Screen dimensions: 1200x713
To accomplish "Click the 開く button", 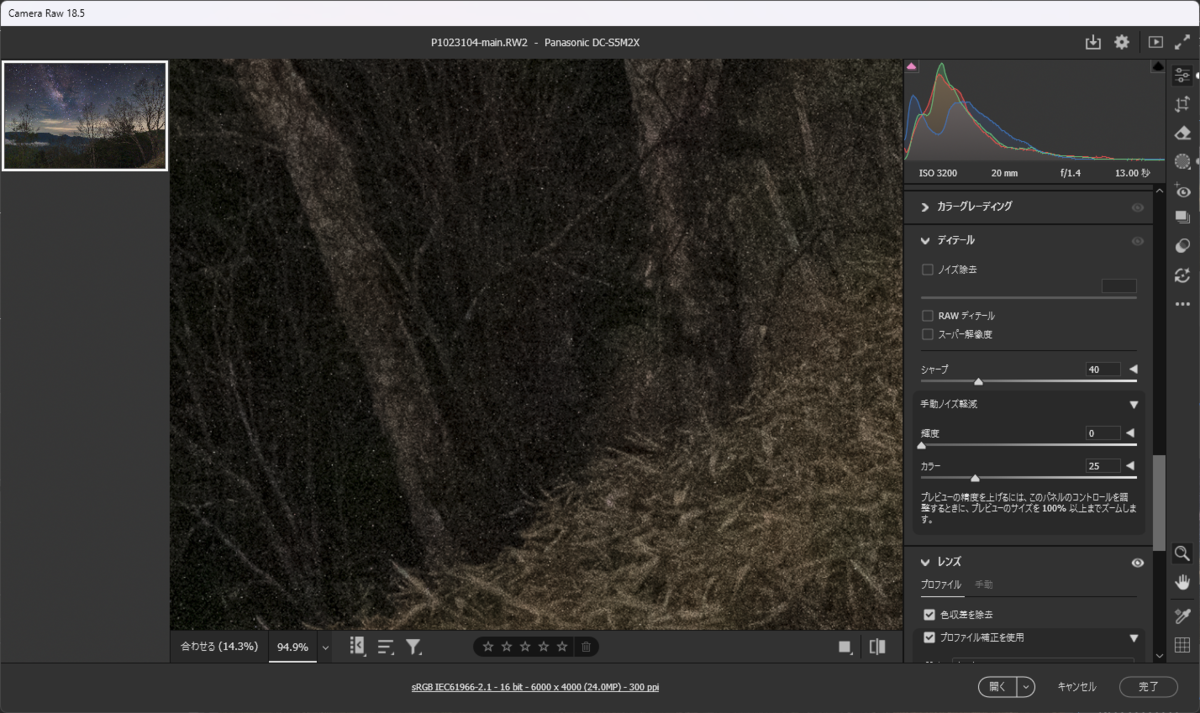I will point(997,687).
